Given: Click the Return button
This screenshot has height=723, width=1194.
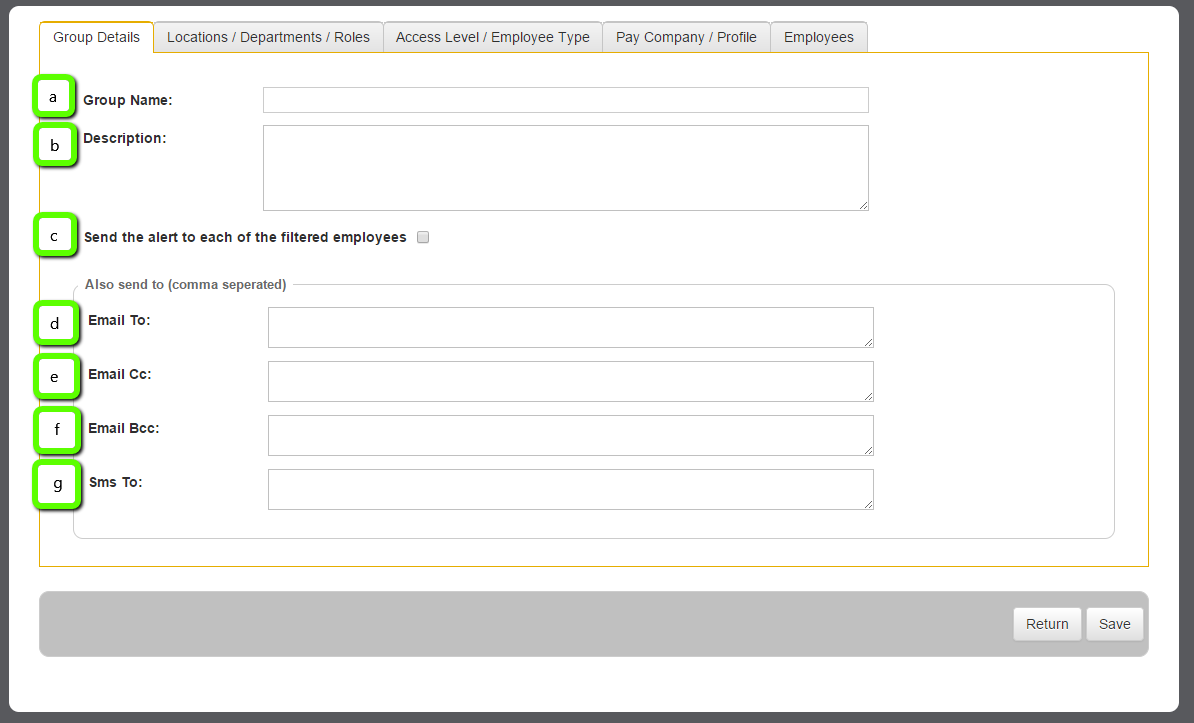Looking at the screenshot, I should tap(1047, 624).
